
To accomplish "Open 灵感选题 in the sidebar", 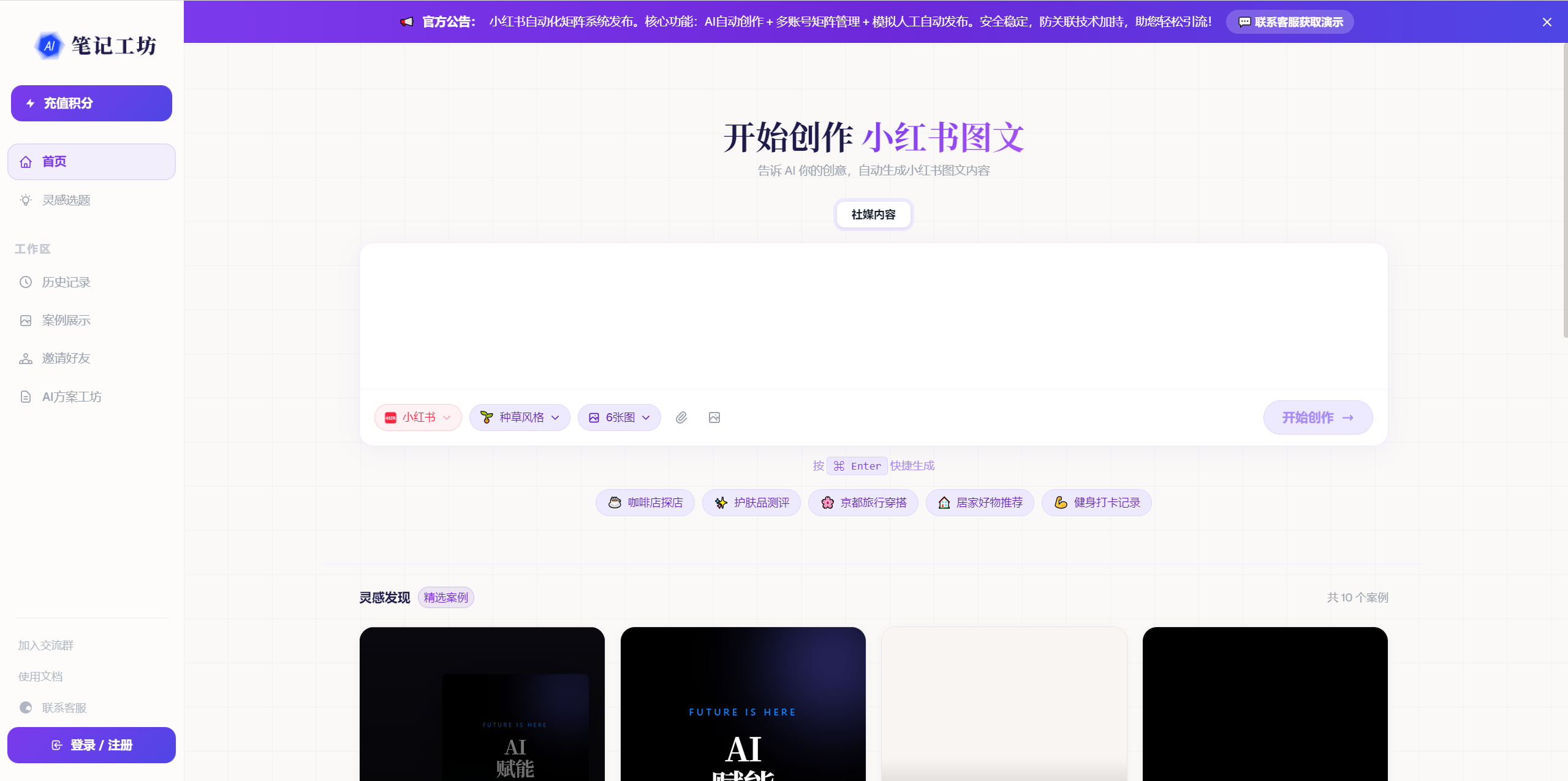I will [91, 200].
